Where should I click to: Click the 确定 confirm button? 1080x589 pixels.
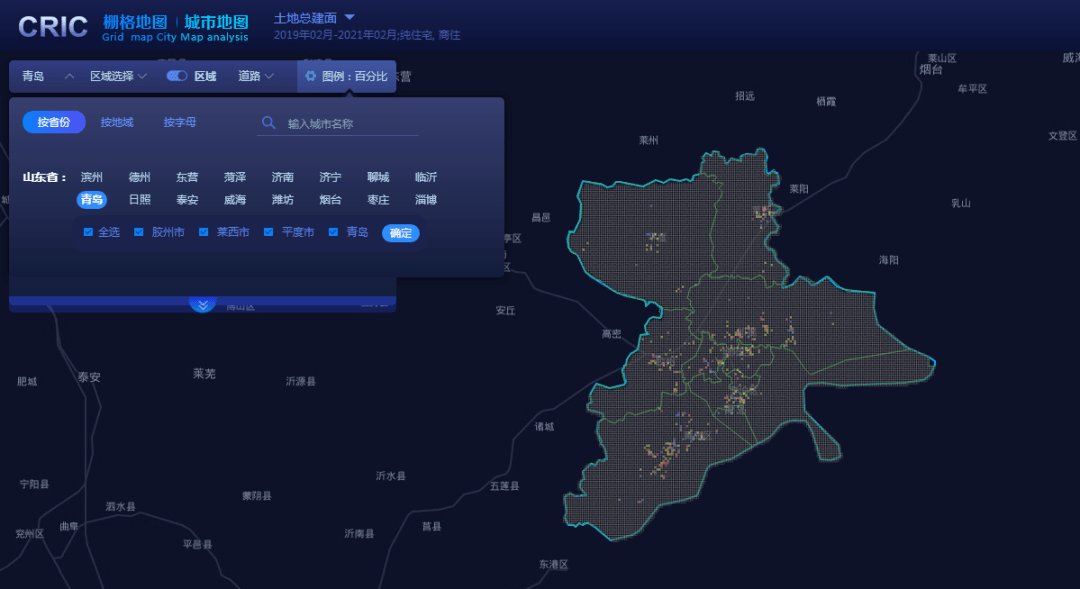pos(401,232)
